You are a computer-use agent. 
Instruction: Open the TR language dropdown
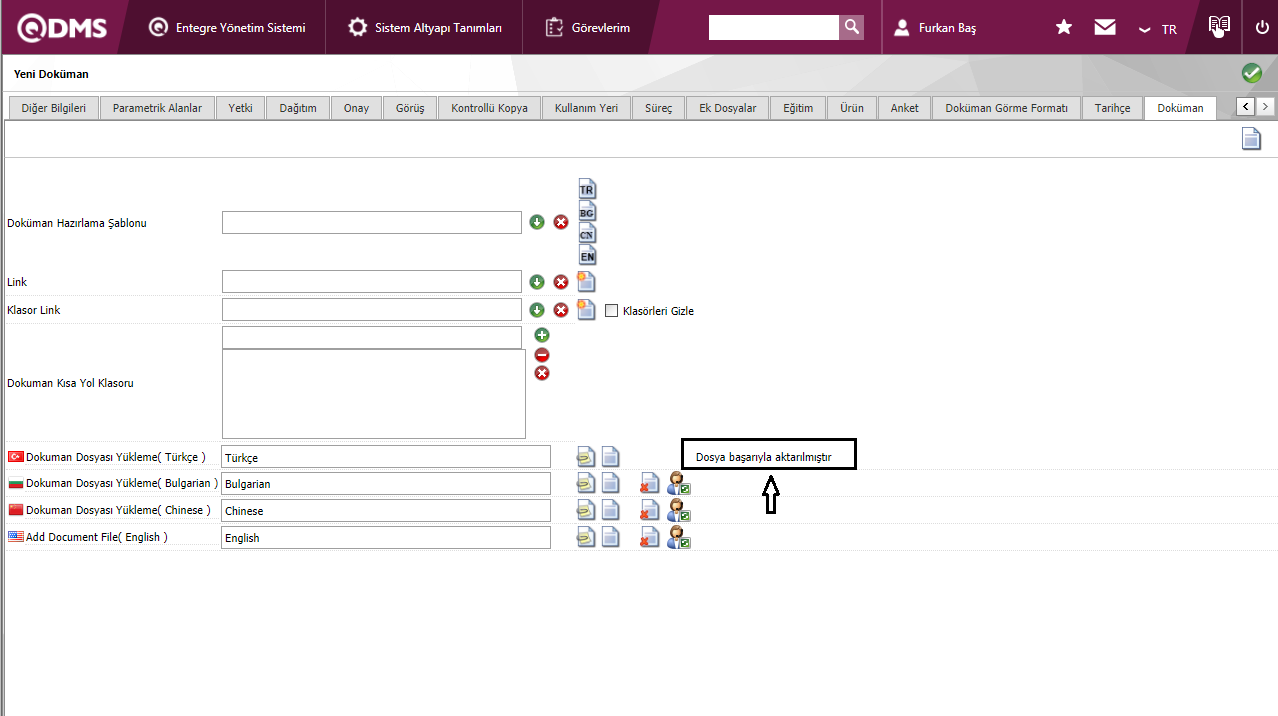[1157, 29]
